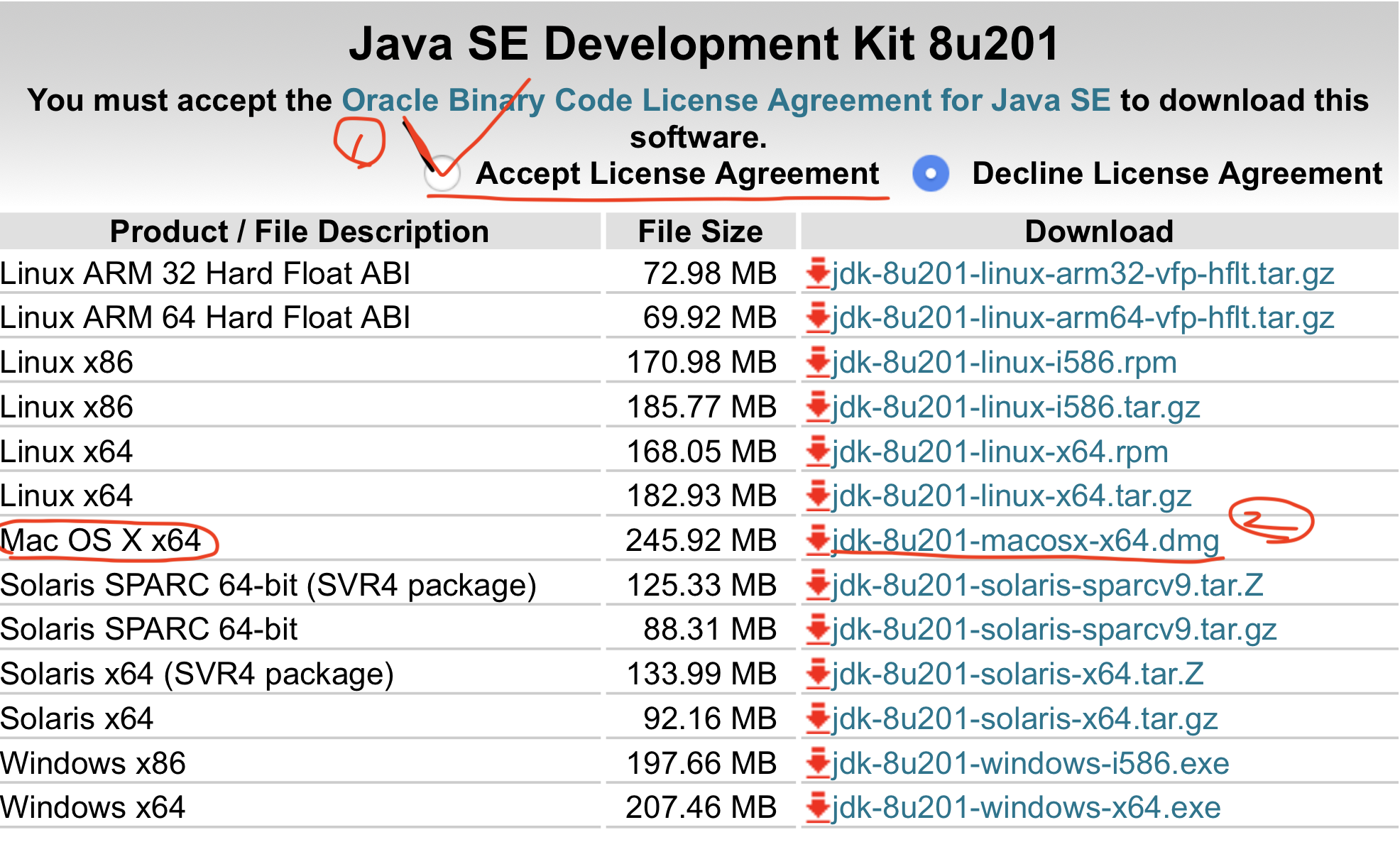Click download icon for linux-arm64-vfp-hflt.tar.gz

tap(818, 317)
